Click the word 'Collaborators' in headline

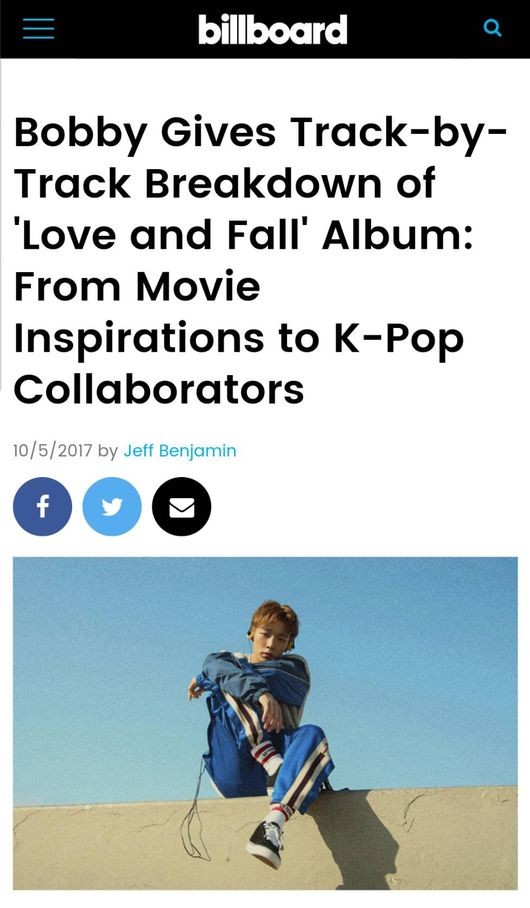click(159, 388)
